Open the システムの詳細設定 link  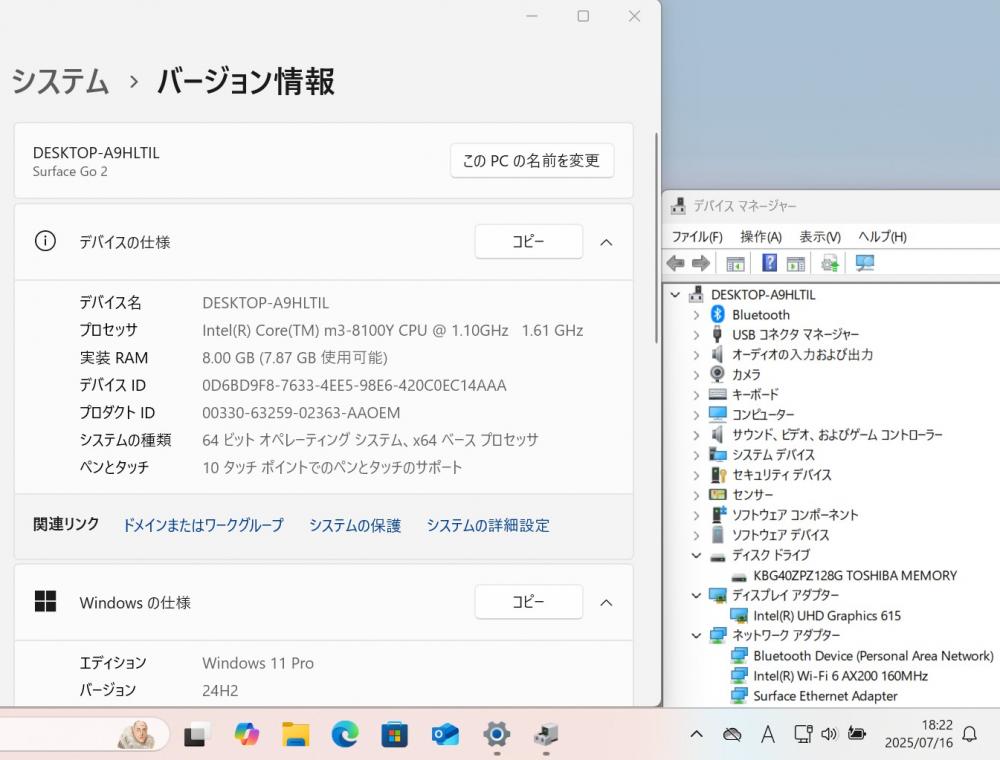point(488,525)
